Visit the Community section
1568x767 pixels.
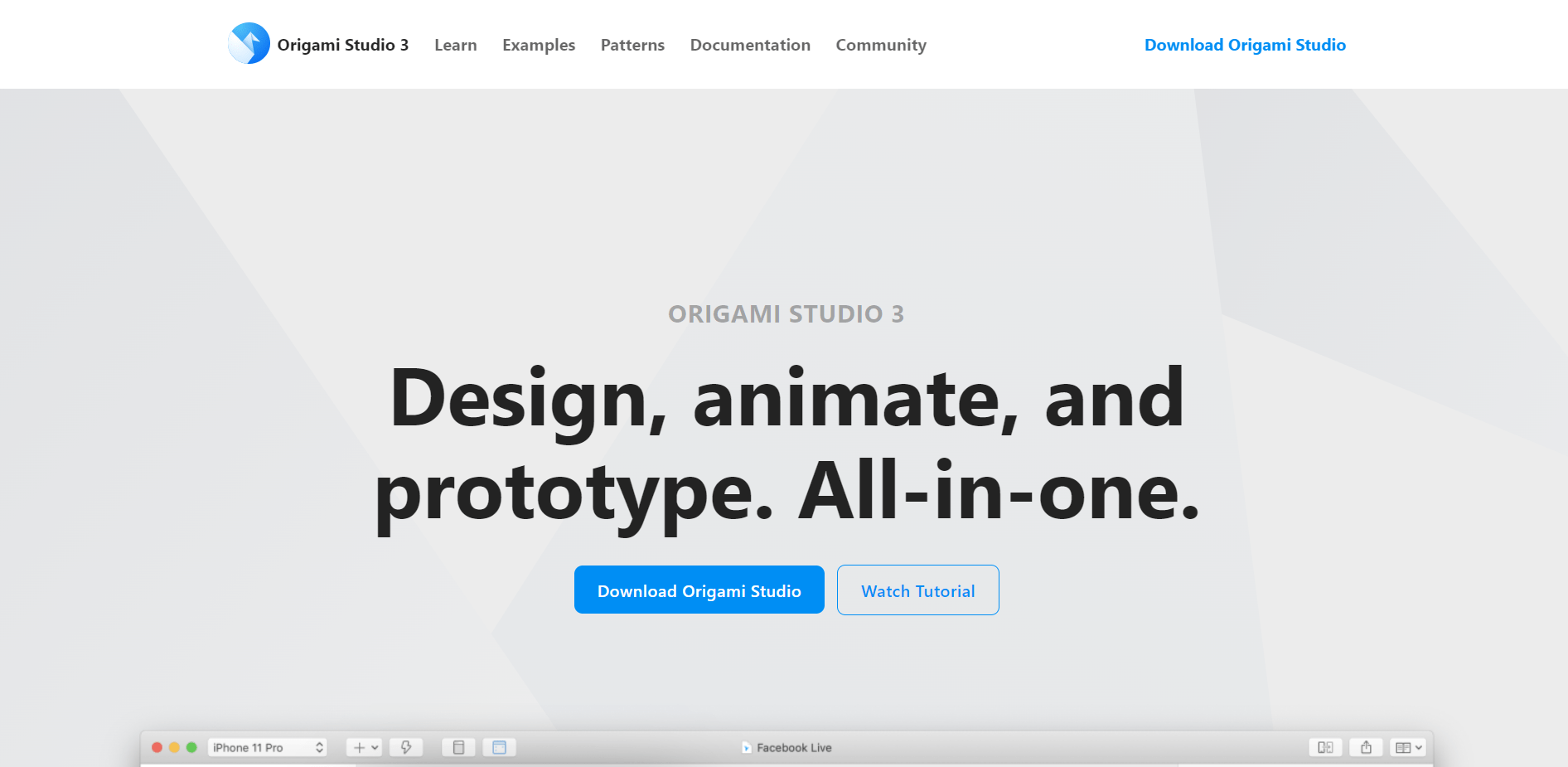881,46
